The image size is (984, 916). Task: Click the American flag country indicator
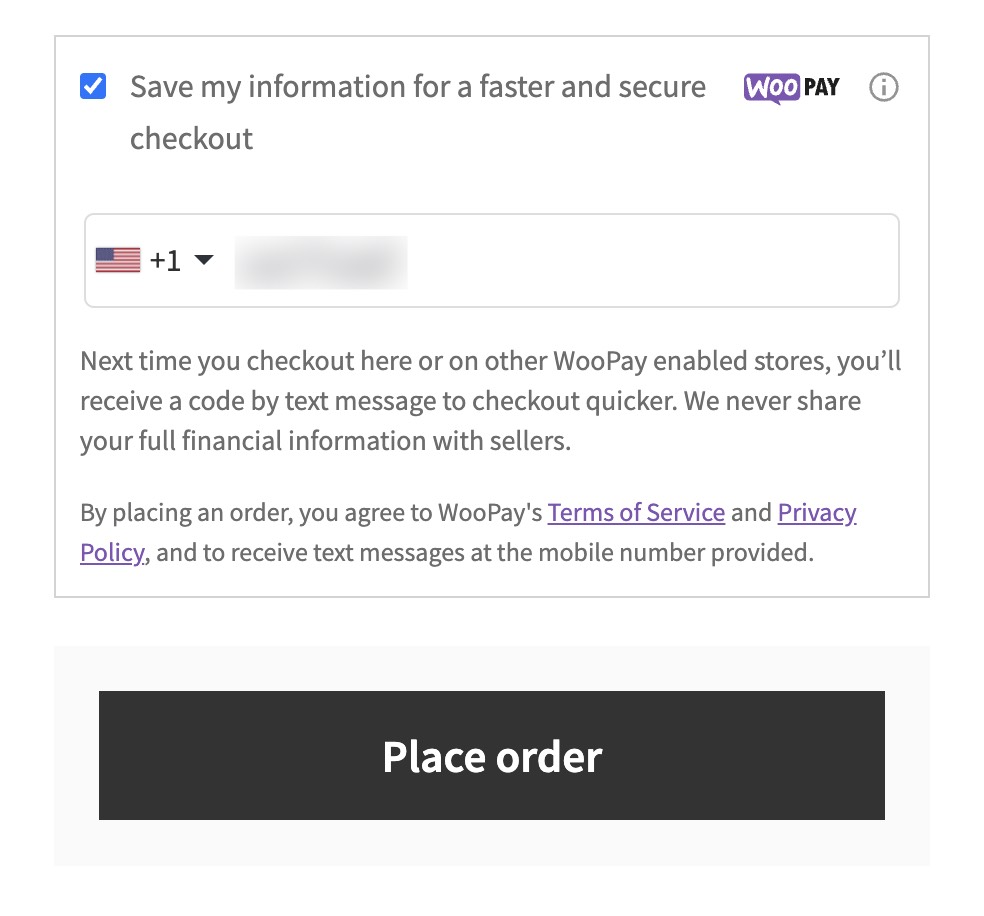[117, 259]
